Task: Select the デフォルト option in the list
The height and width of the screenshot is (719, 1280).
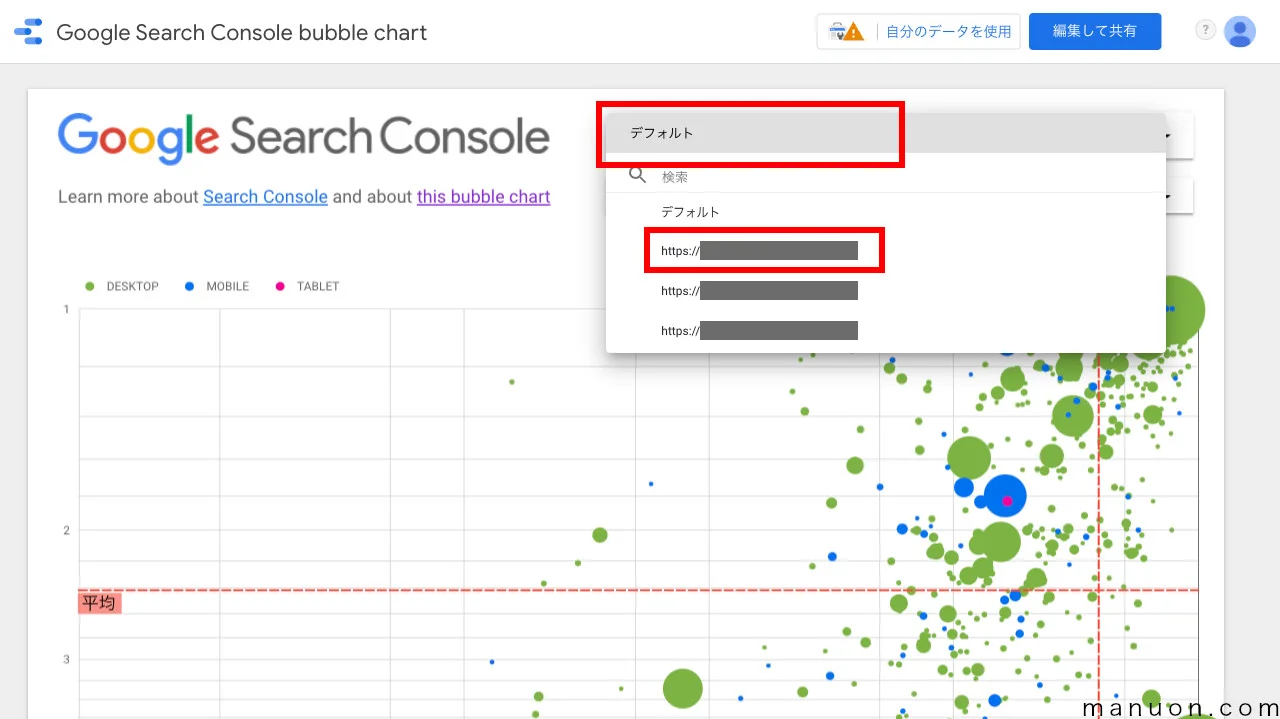Action: (x=690, y=212)
